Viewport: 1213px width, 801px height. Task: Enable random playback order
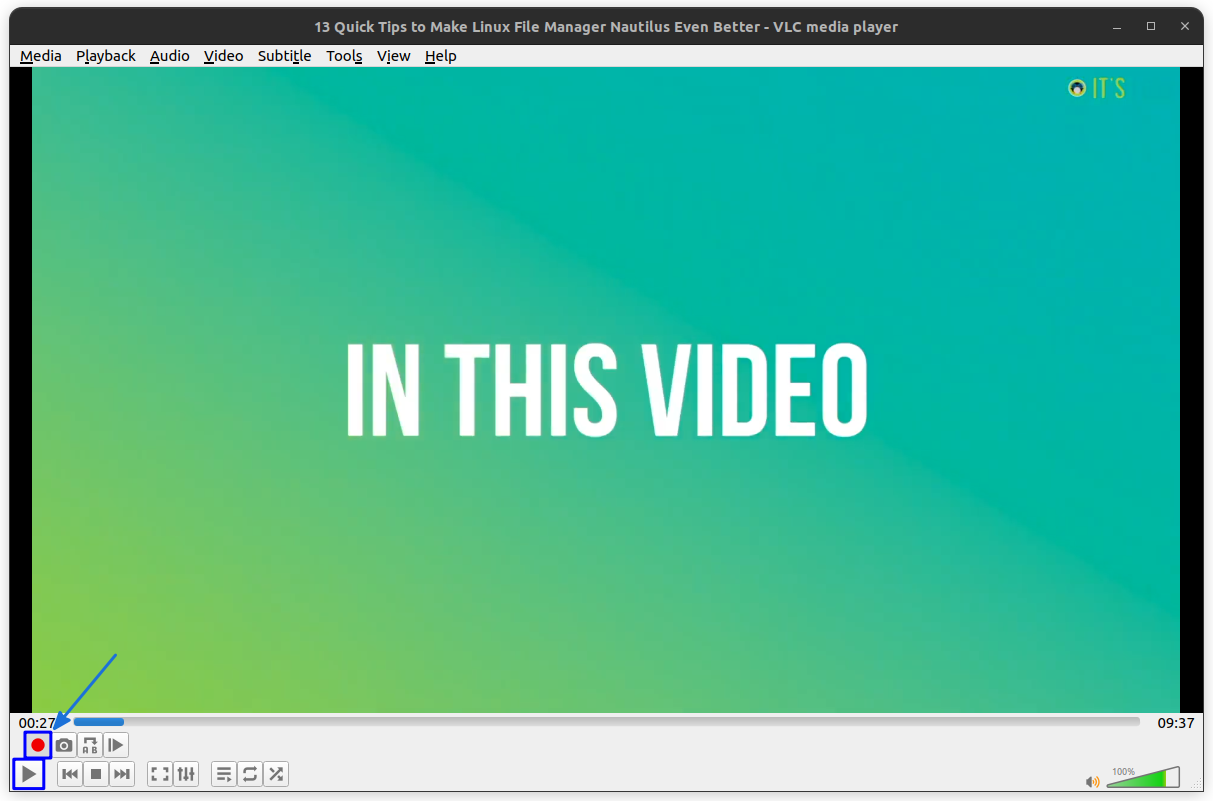click(276, 773)
